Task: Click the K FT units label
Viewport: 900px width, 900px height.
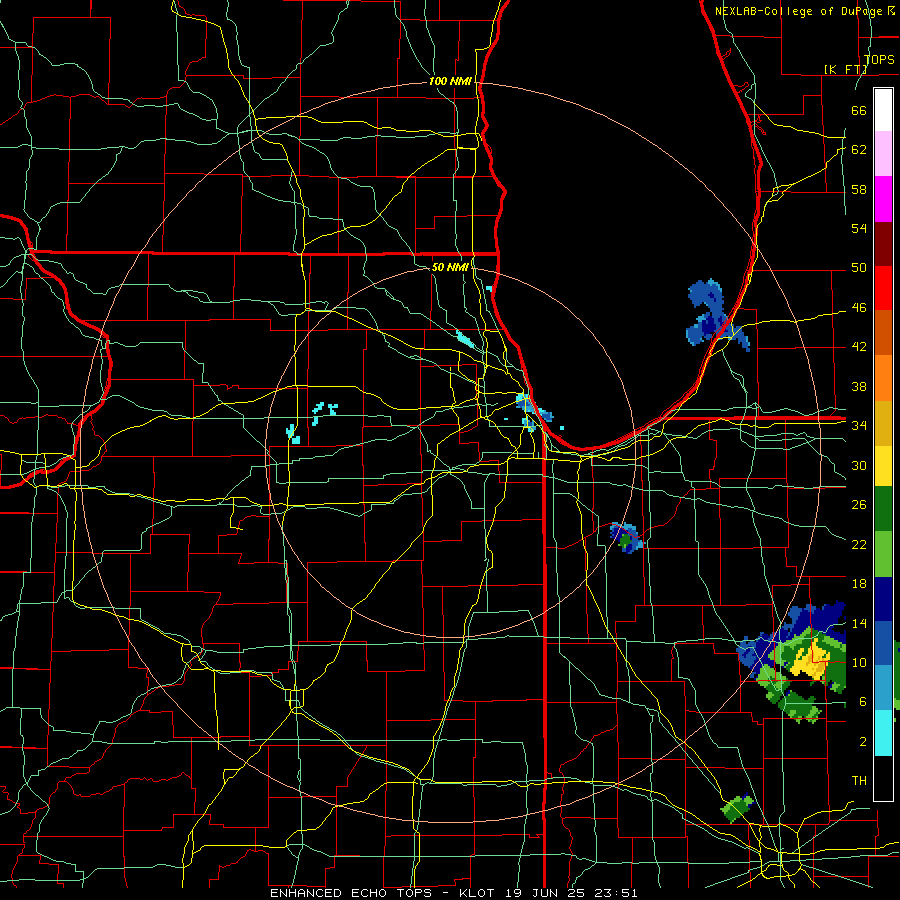Action: [x=845, y=69]
